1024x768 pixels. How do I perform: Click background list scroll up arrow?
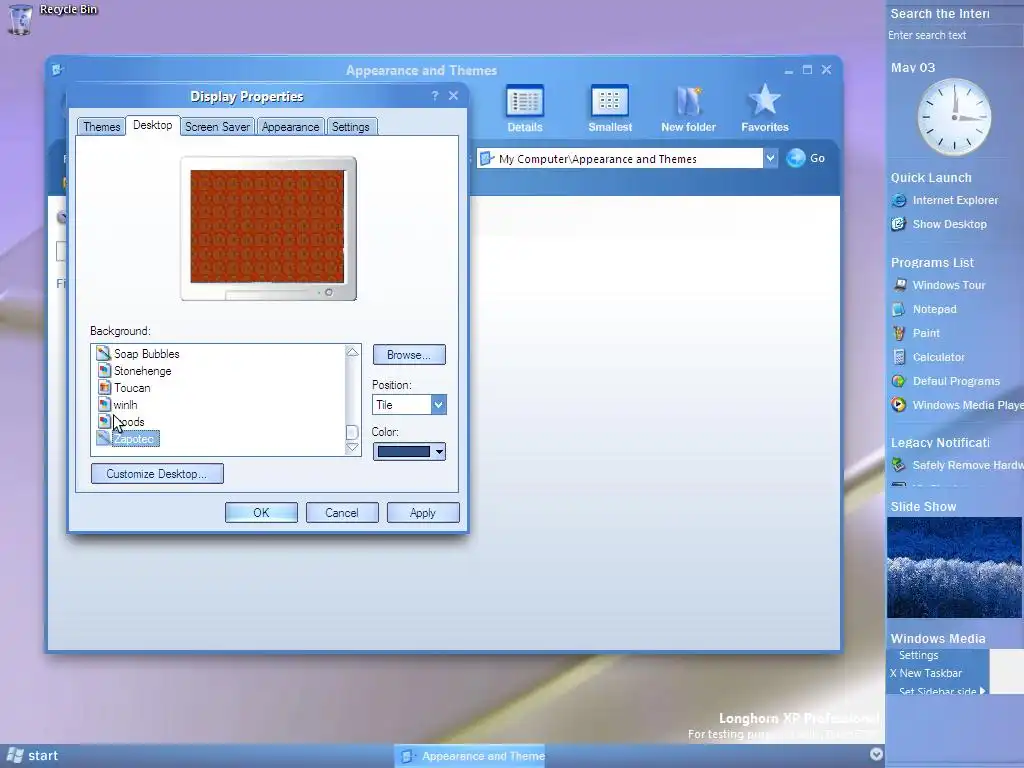point(352,352)
